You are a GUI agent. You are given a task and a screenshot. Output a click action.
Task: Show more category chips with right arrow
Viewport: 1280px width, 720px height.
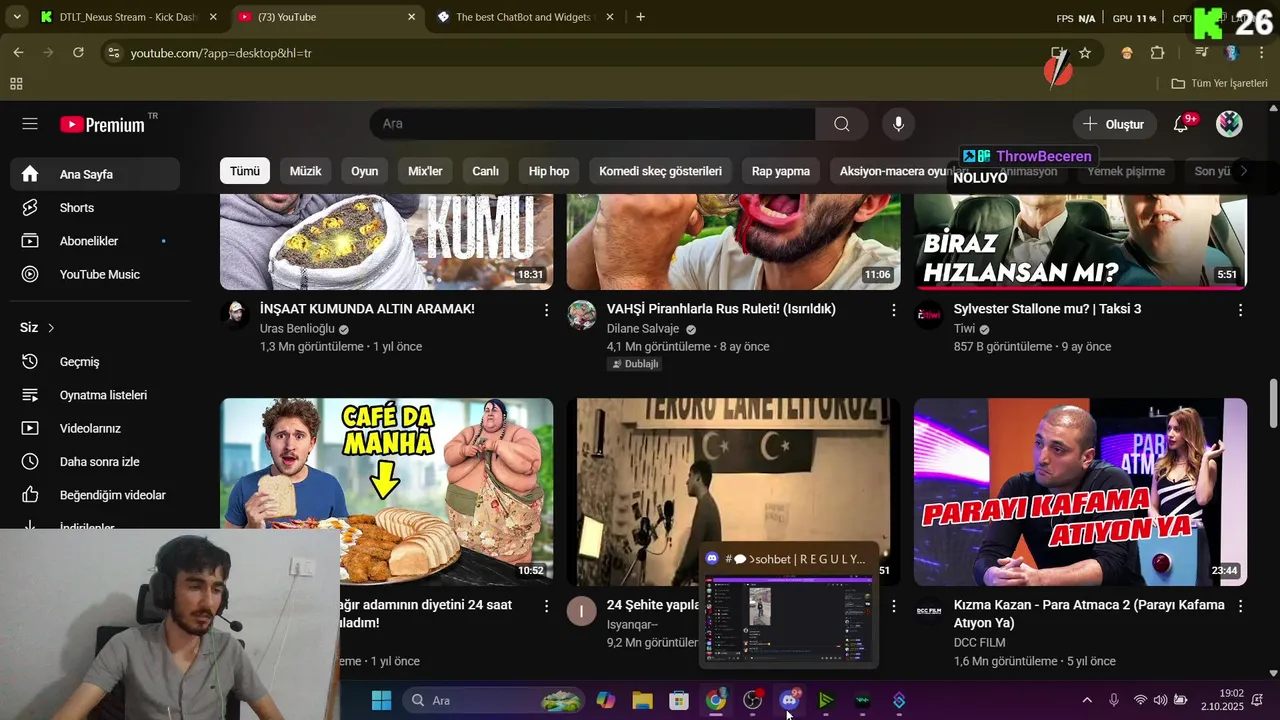(x=1243, y=171)
